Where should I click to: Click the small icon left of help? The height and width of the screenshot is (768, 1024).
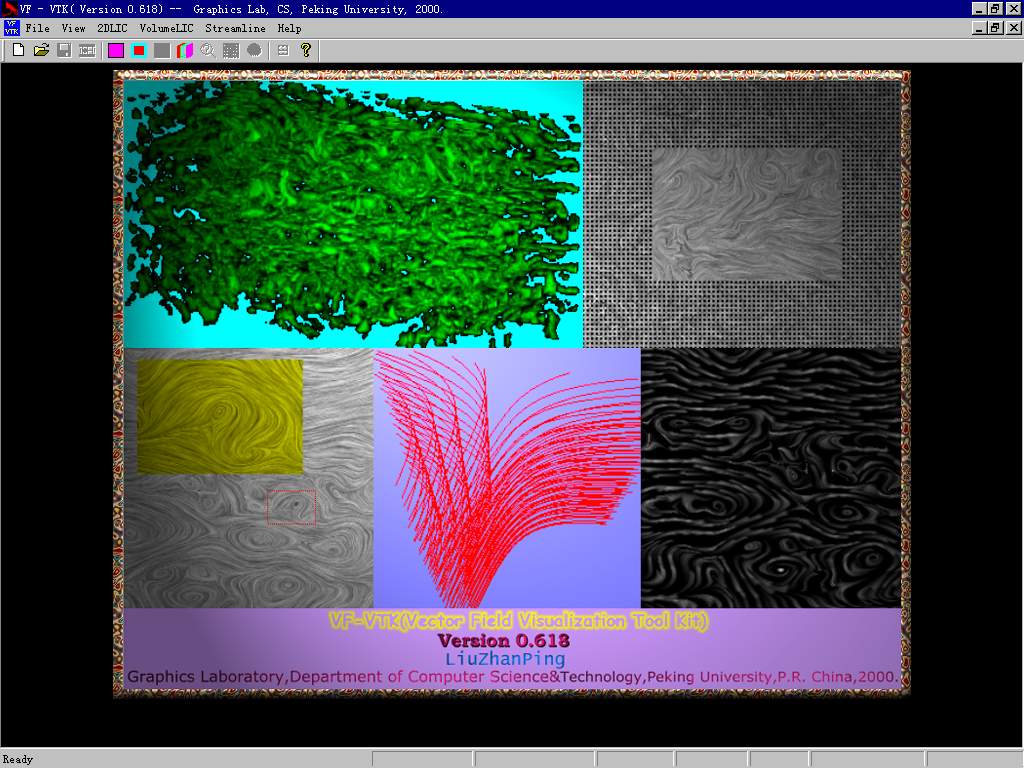(x=283, y=50)
